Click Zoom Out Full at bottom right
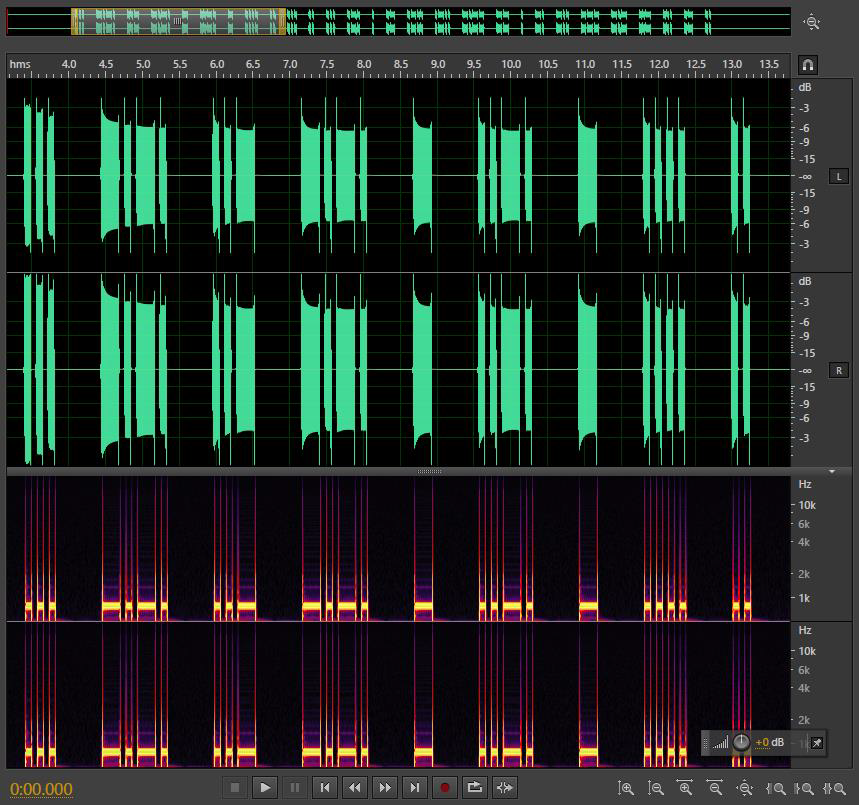The width and height of the screenshot is (859, 805). pos(745,788)
